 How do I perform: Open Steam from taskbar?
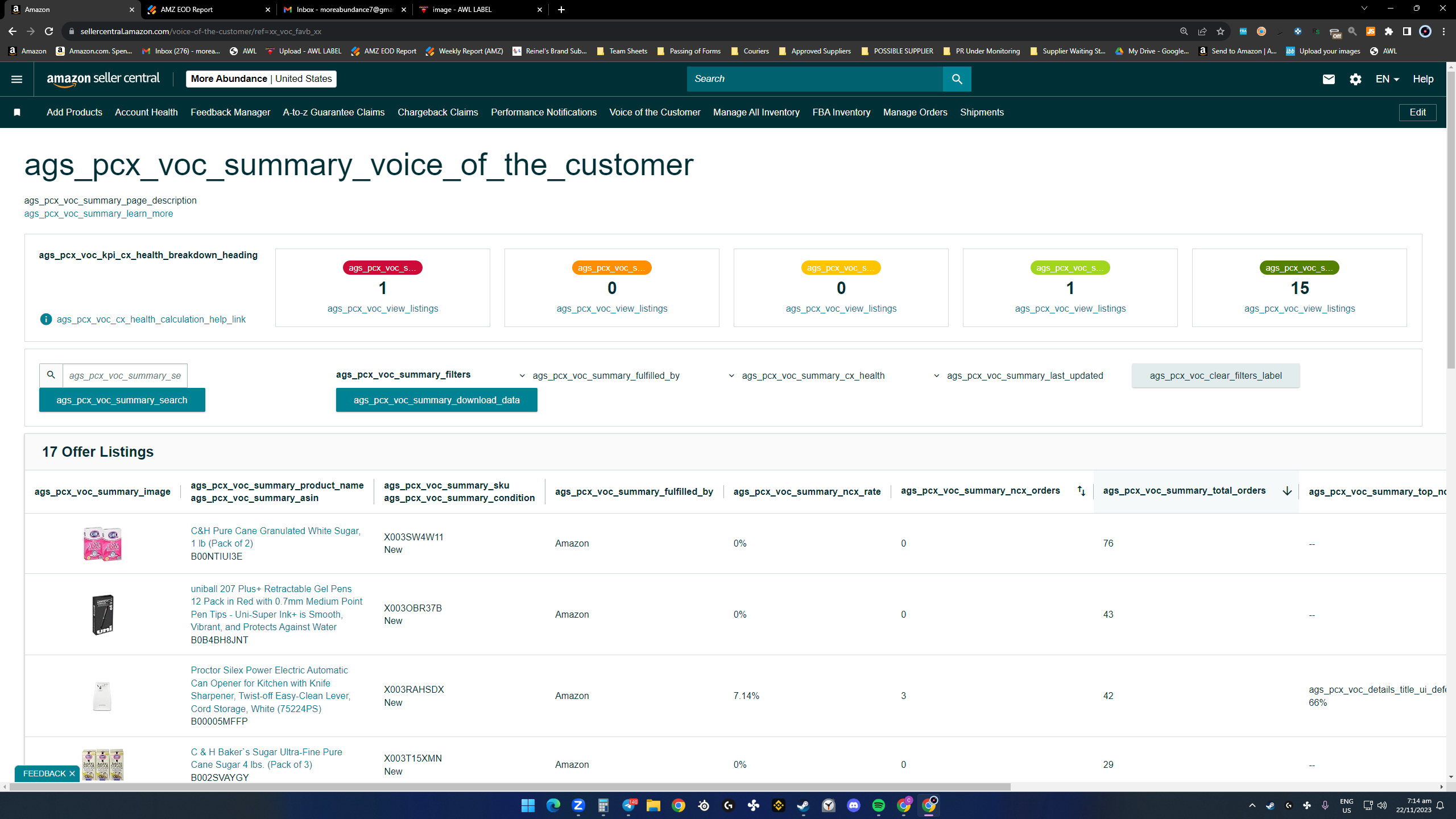(803, 805)
